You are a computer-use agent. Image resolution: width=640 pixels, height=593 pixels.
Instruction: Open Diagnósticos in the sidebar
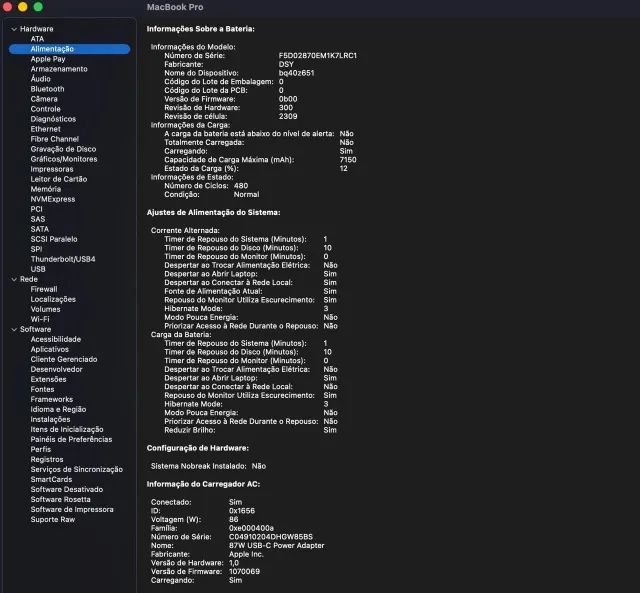pyautogui.click(x=53, y=119)
